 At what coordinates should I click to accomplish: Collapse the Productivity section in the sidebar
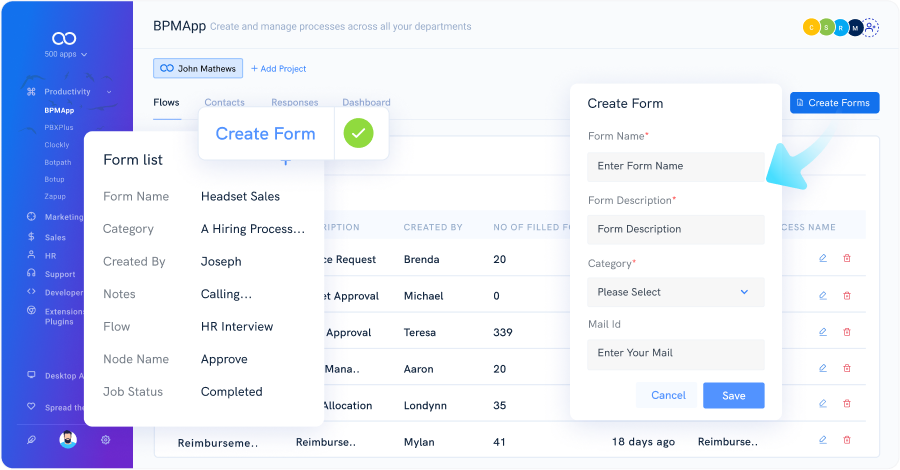(109, 92)
